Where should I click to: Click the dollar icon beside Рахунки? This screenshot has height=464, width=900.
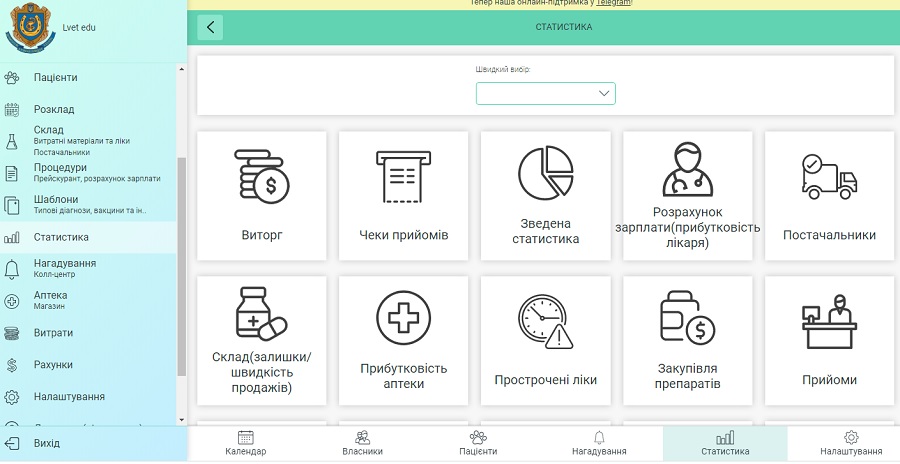point(11,365)
